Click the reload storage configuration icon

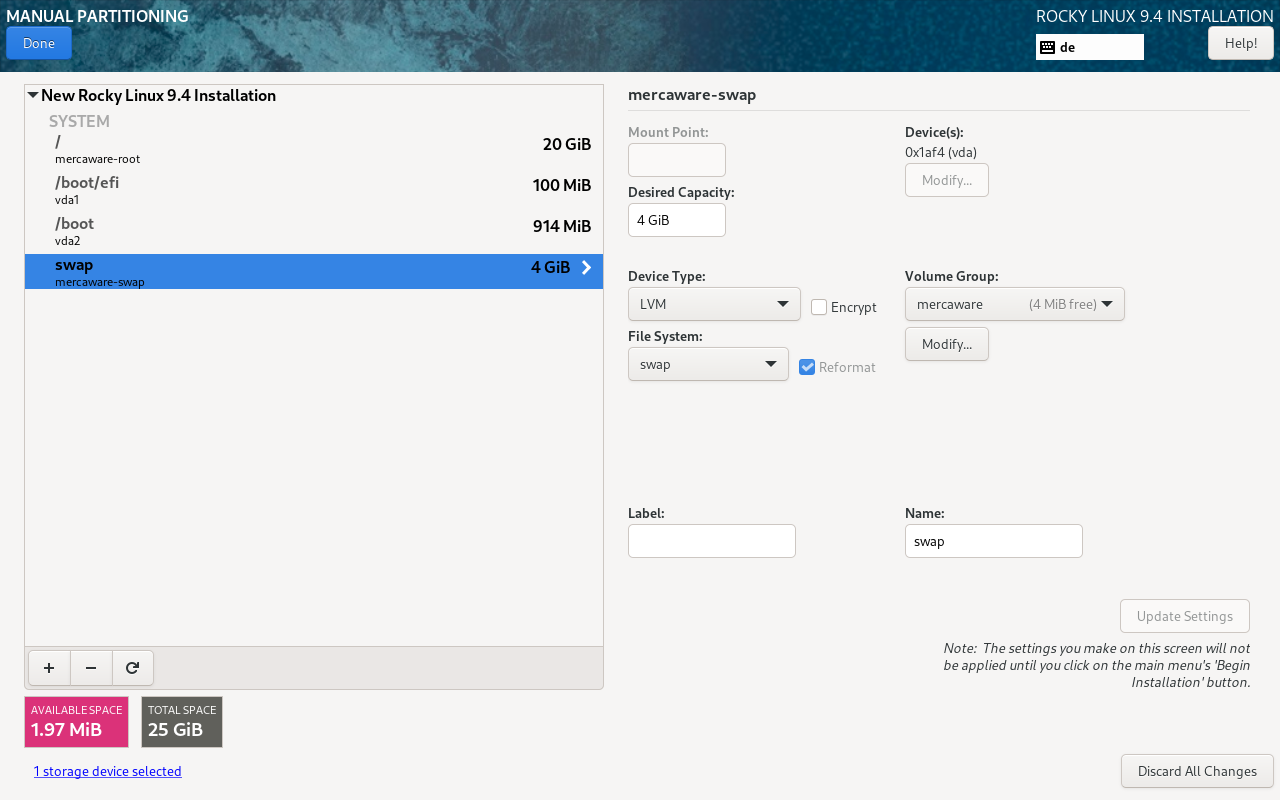click(133, 668)
